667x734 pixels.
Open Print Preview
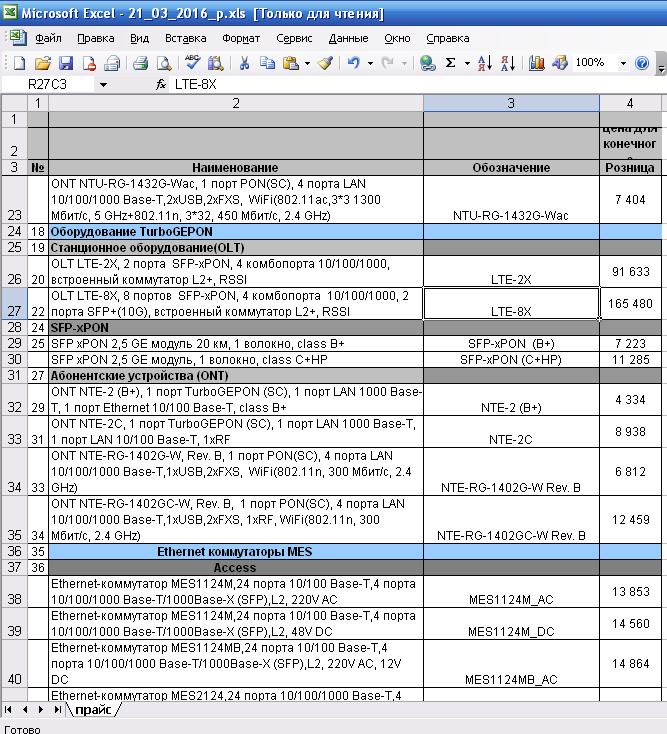click(x=163, y=63)
